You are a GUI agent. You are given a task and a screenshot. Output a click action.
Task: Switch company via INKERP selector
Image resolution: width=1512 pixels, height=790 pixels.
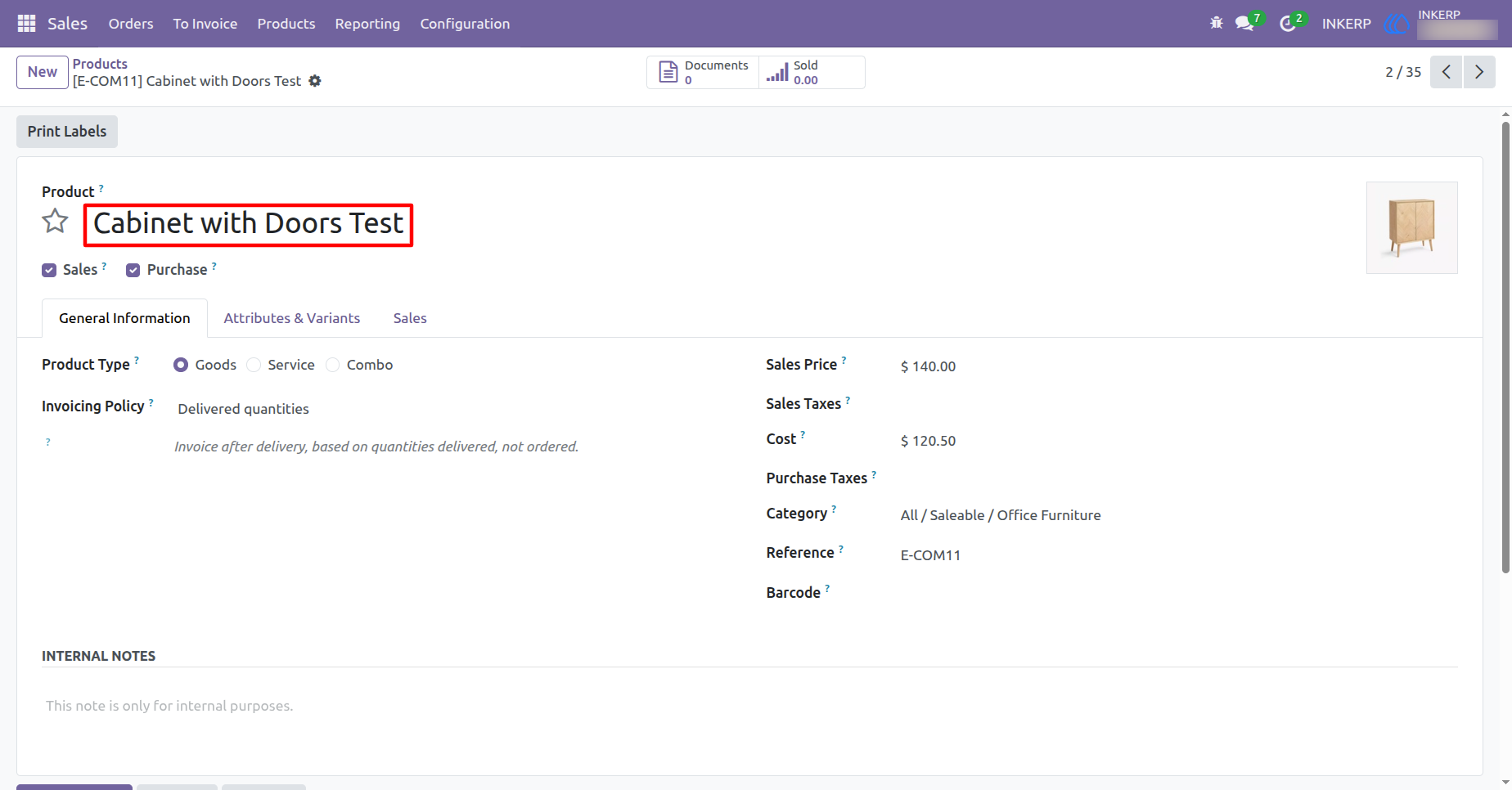tap(1346, 24)
